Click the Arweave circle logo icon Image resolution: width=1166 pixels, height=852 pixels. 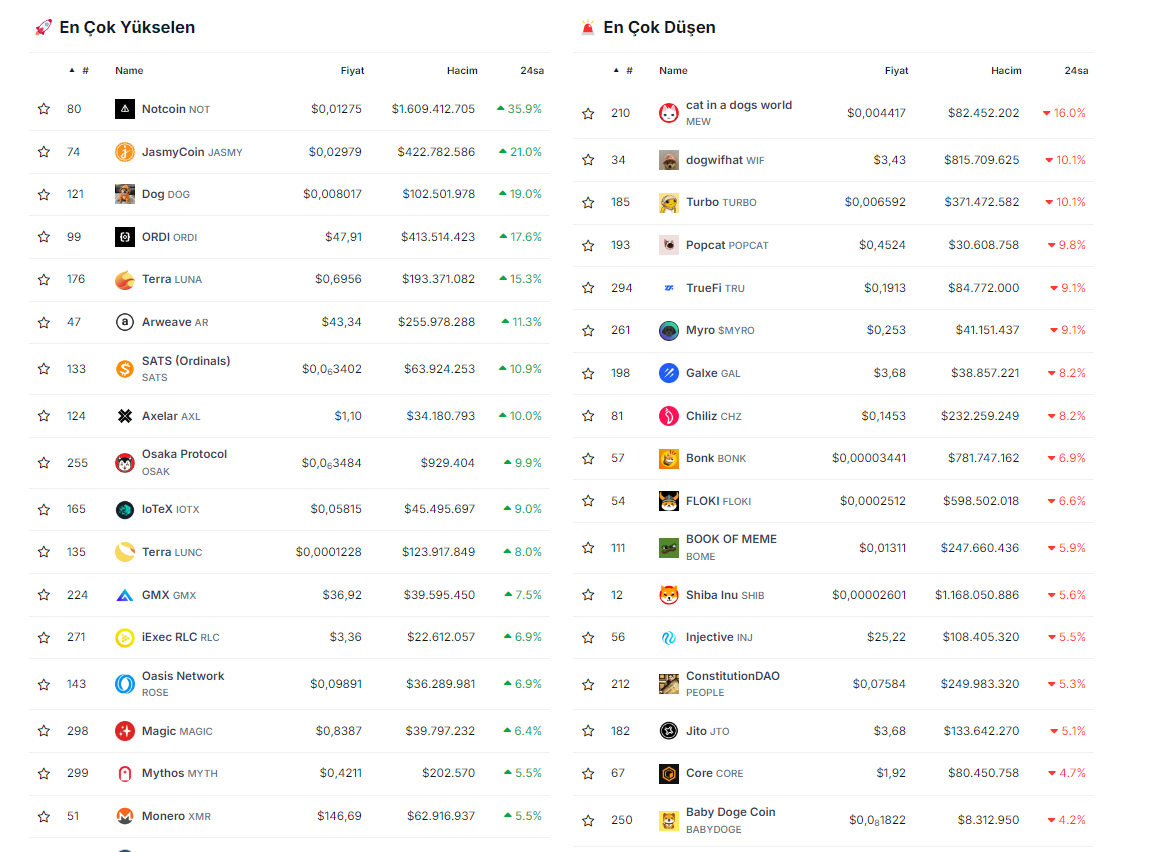coord(125,322)
